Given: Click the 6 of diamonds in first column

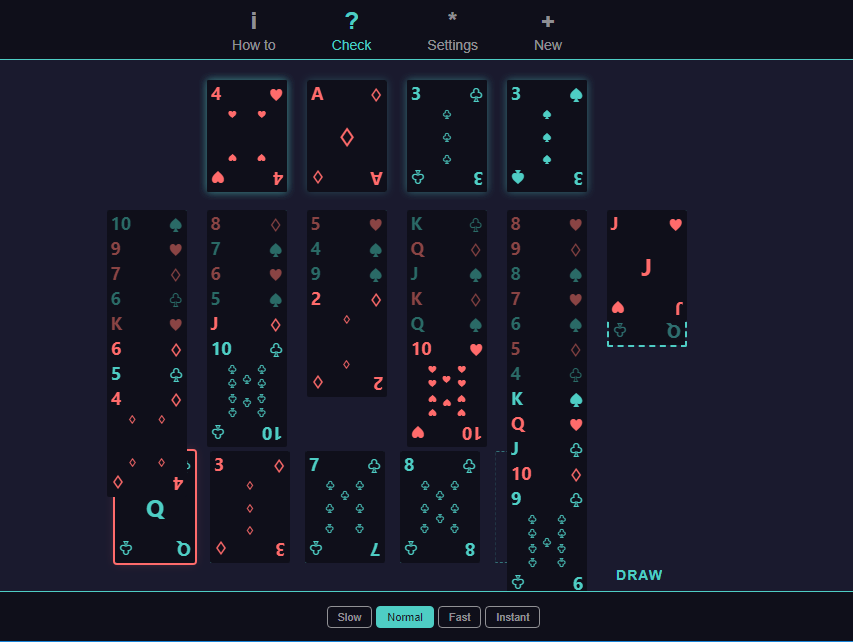Looking at the screenshot, I should (x=147, y=349).
